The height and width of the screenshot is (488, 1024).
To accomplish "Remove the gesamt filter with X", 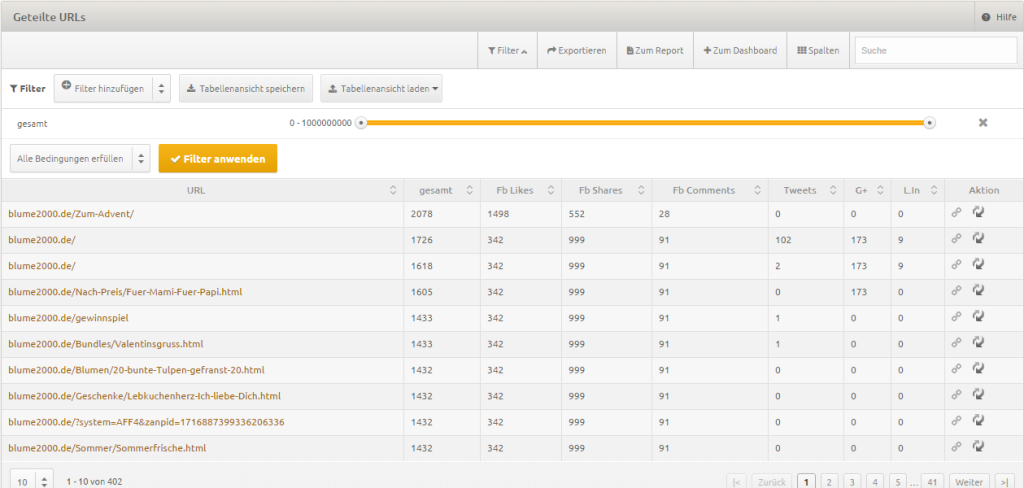I will pyautogui.click(x=982, y=123).
